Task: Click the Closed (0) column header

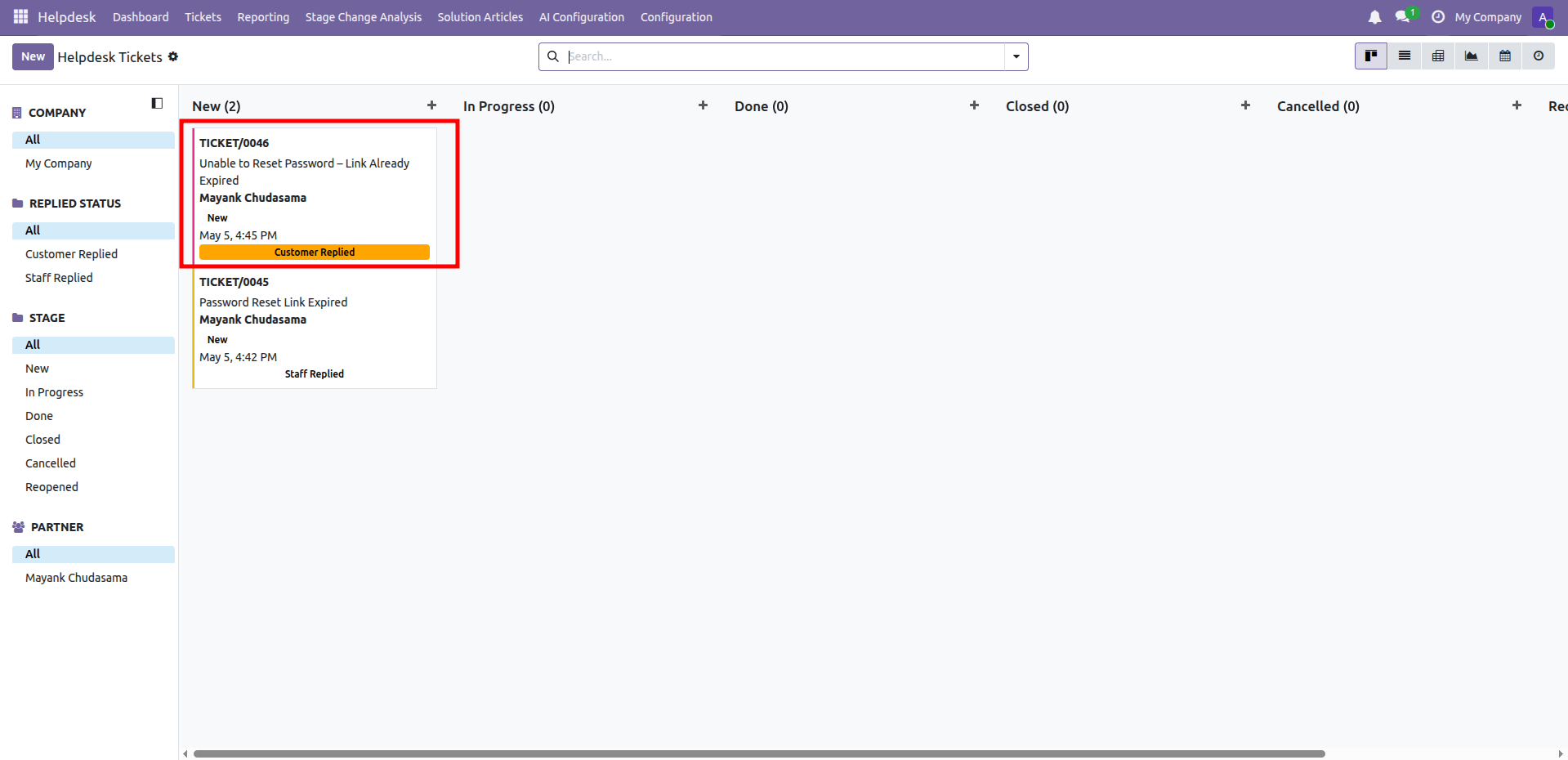Action: (x=1038, y=106)
